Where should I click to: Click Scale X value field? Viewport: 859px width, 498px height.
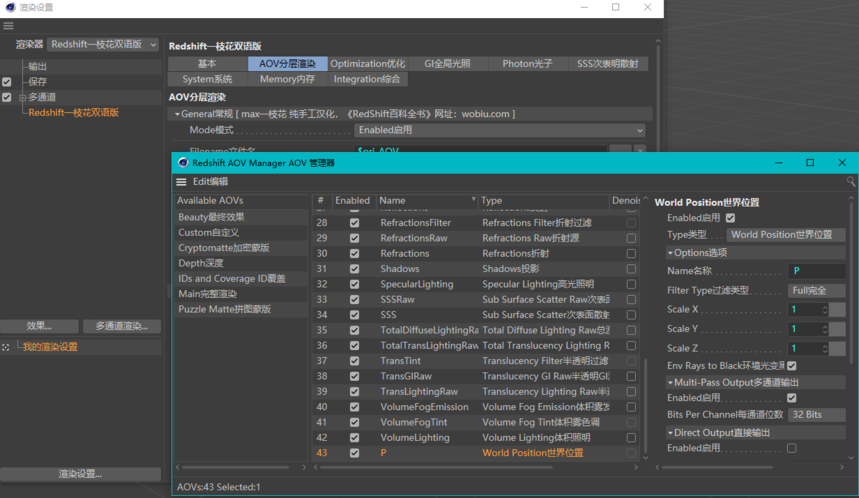tap(804, 310)
